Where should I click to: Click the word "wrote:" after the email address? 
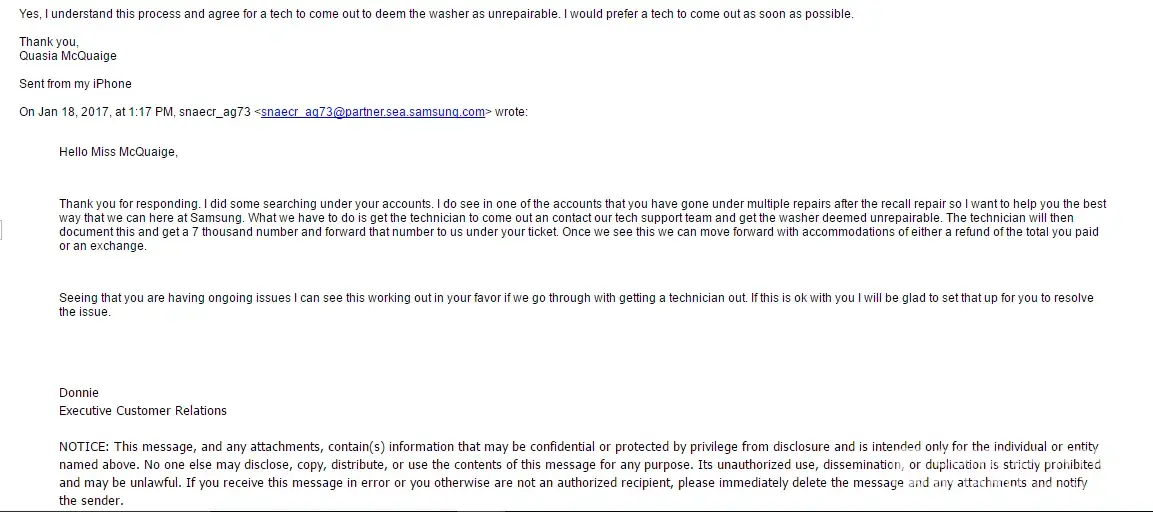pyautogui.click(x=511, y=112)
